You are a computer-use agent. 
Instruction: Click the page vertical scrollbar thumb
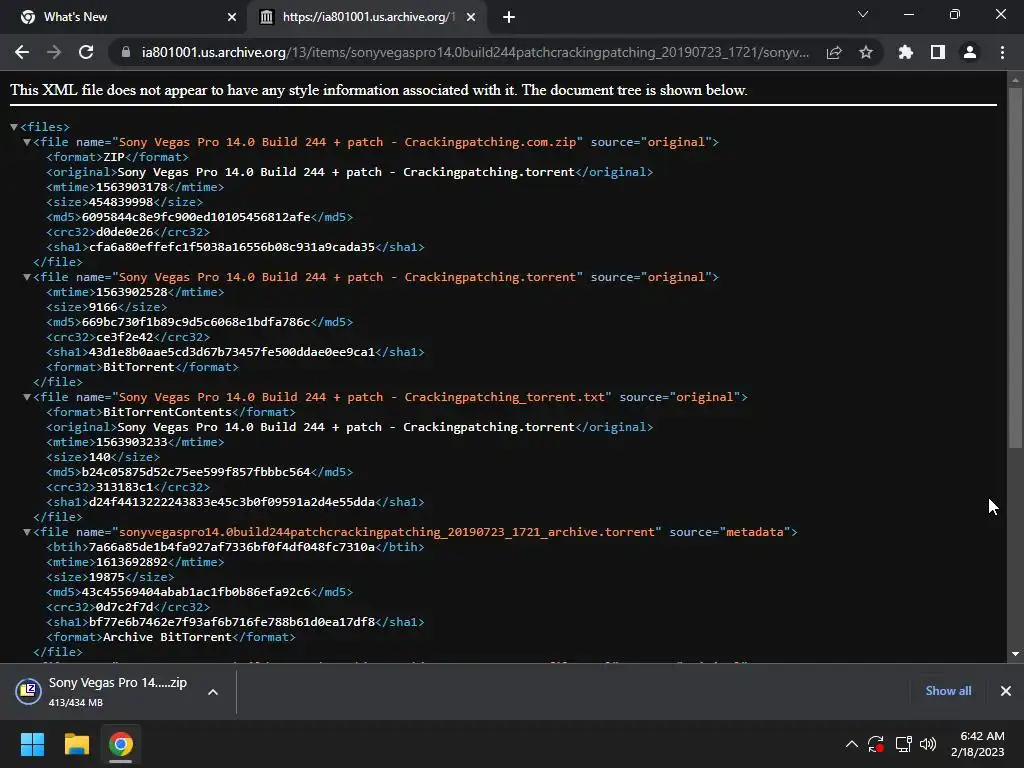pyautogui.click(x=1015, y=268)
